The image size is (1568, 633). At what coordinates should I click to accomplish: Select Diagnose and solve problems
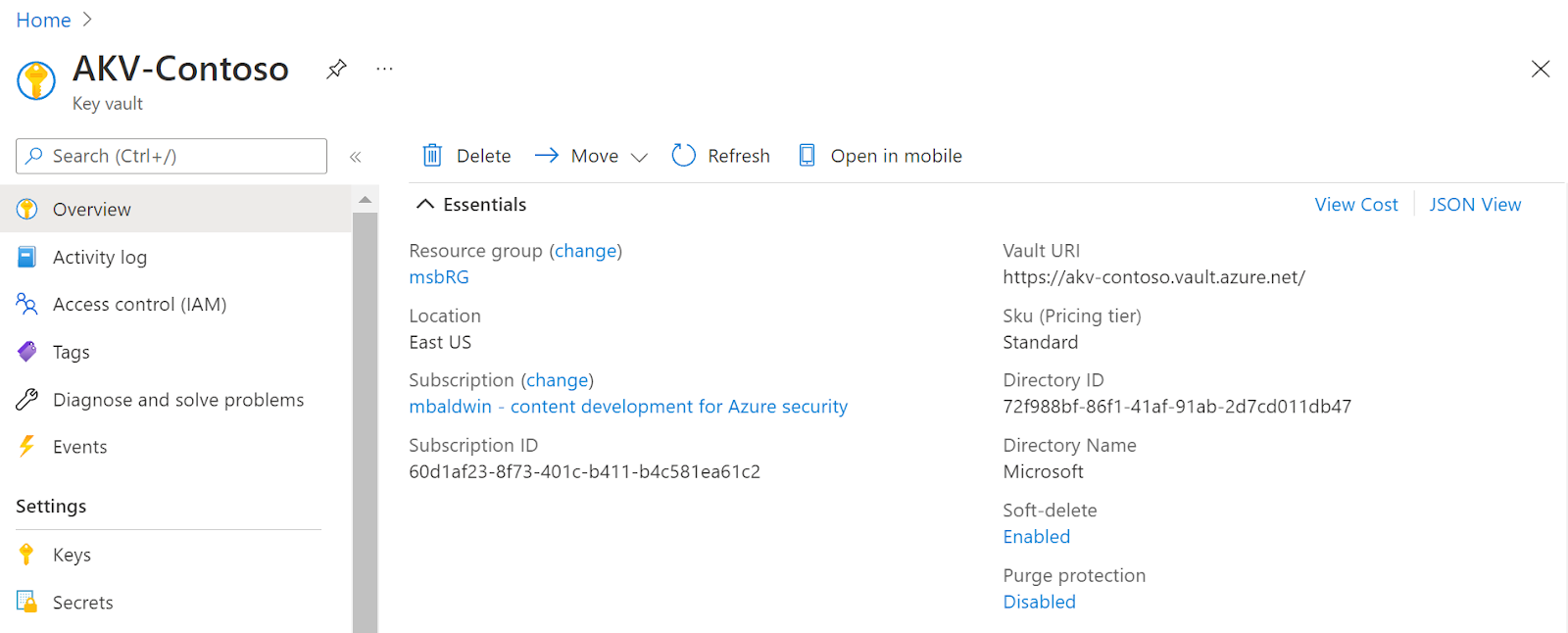click(x=177, y=400)
